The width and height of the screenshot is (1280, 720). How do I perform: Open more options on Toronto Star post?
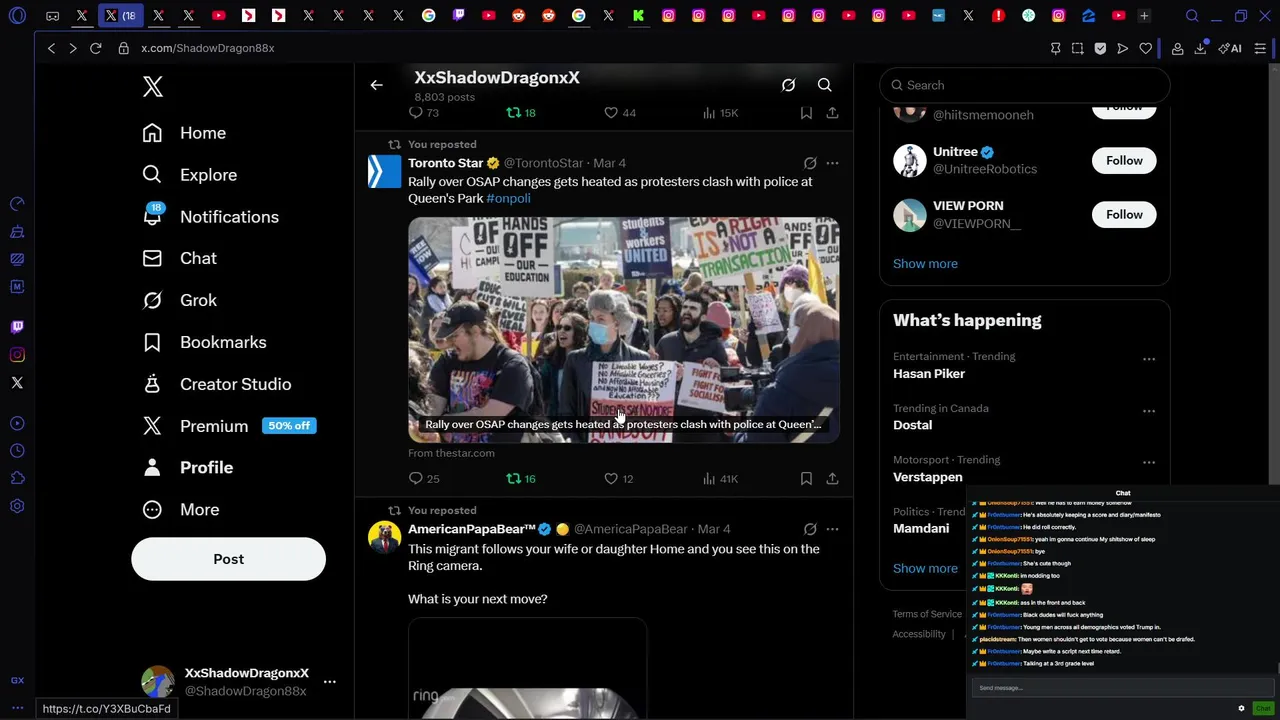pyautogui.click(x=832, y=163)
